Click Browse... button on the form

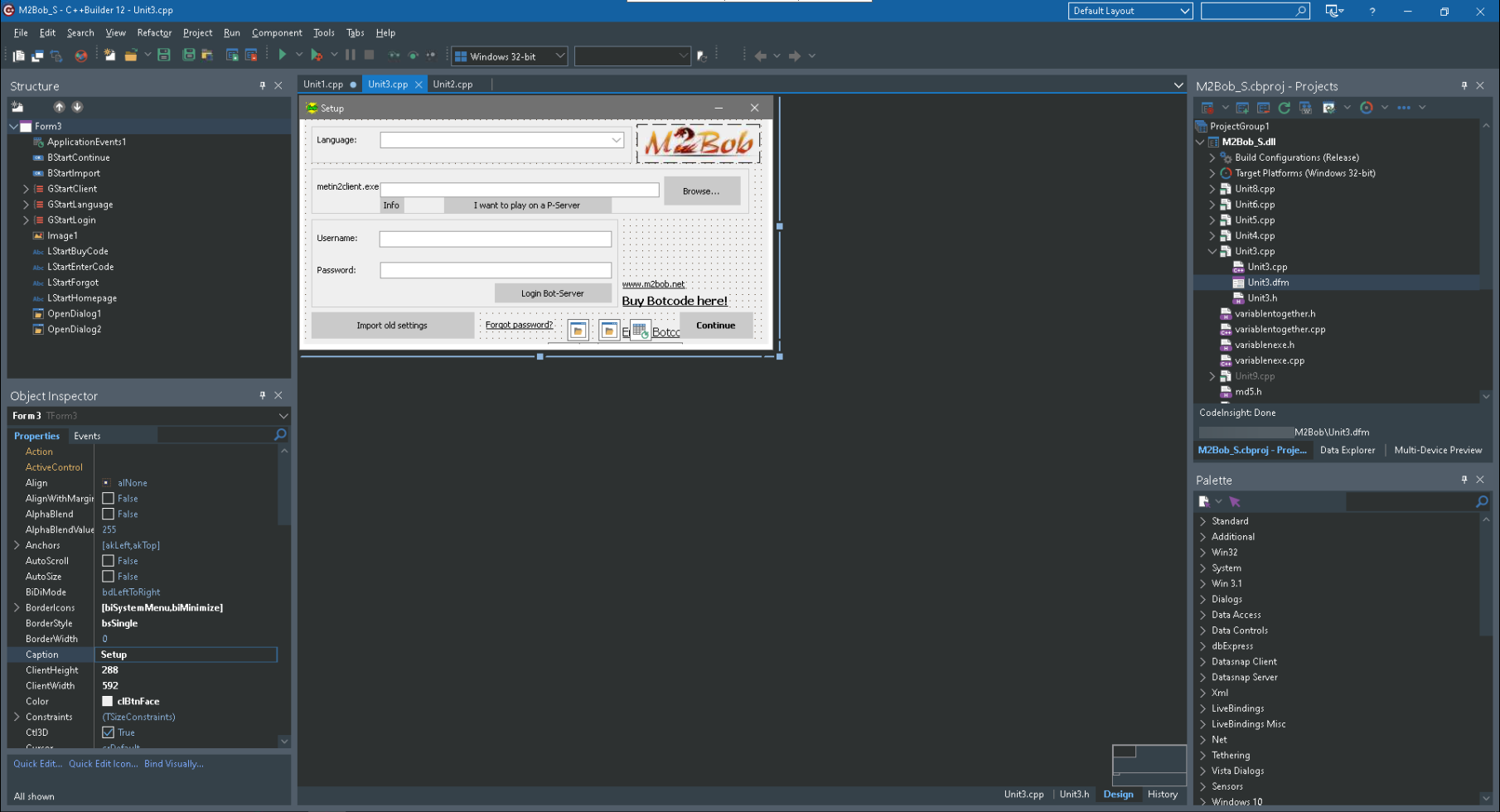[701, 191]
